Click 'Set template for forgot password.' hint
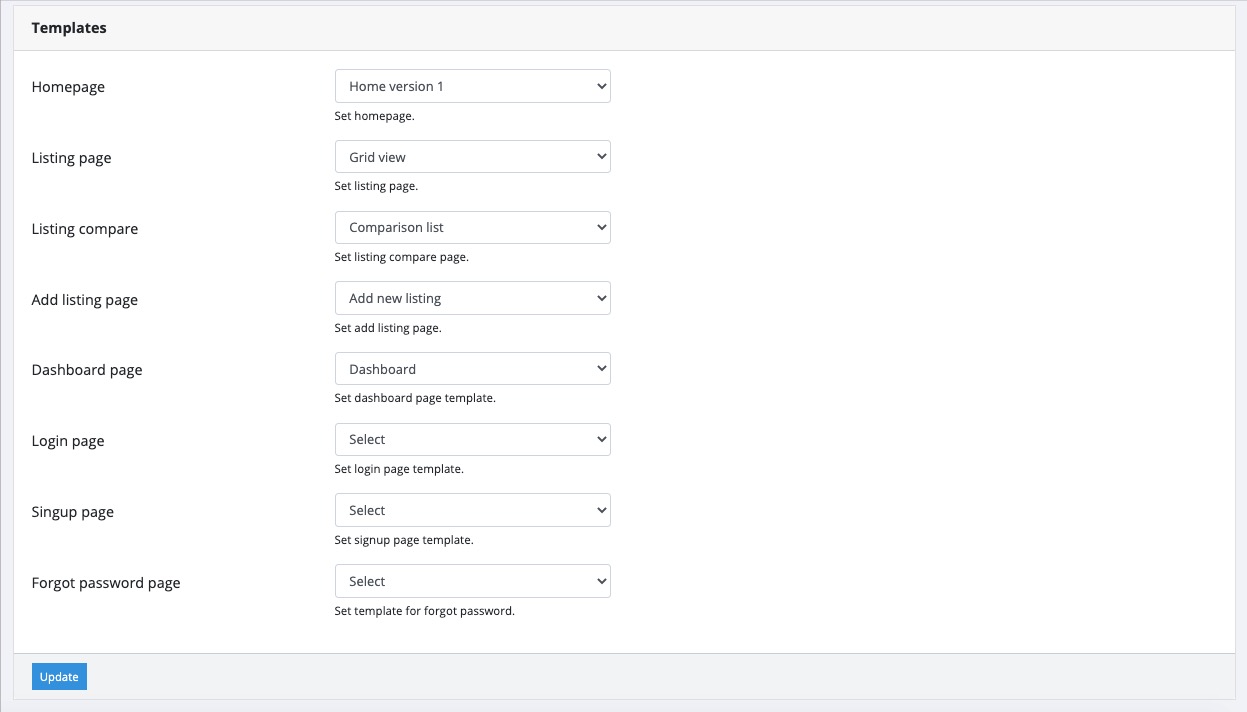The width and height of the screenshot is (1247, 712). [x=425, y=611]
